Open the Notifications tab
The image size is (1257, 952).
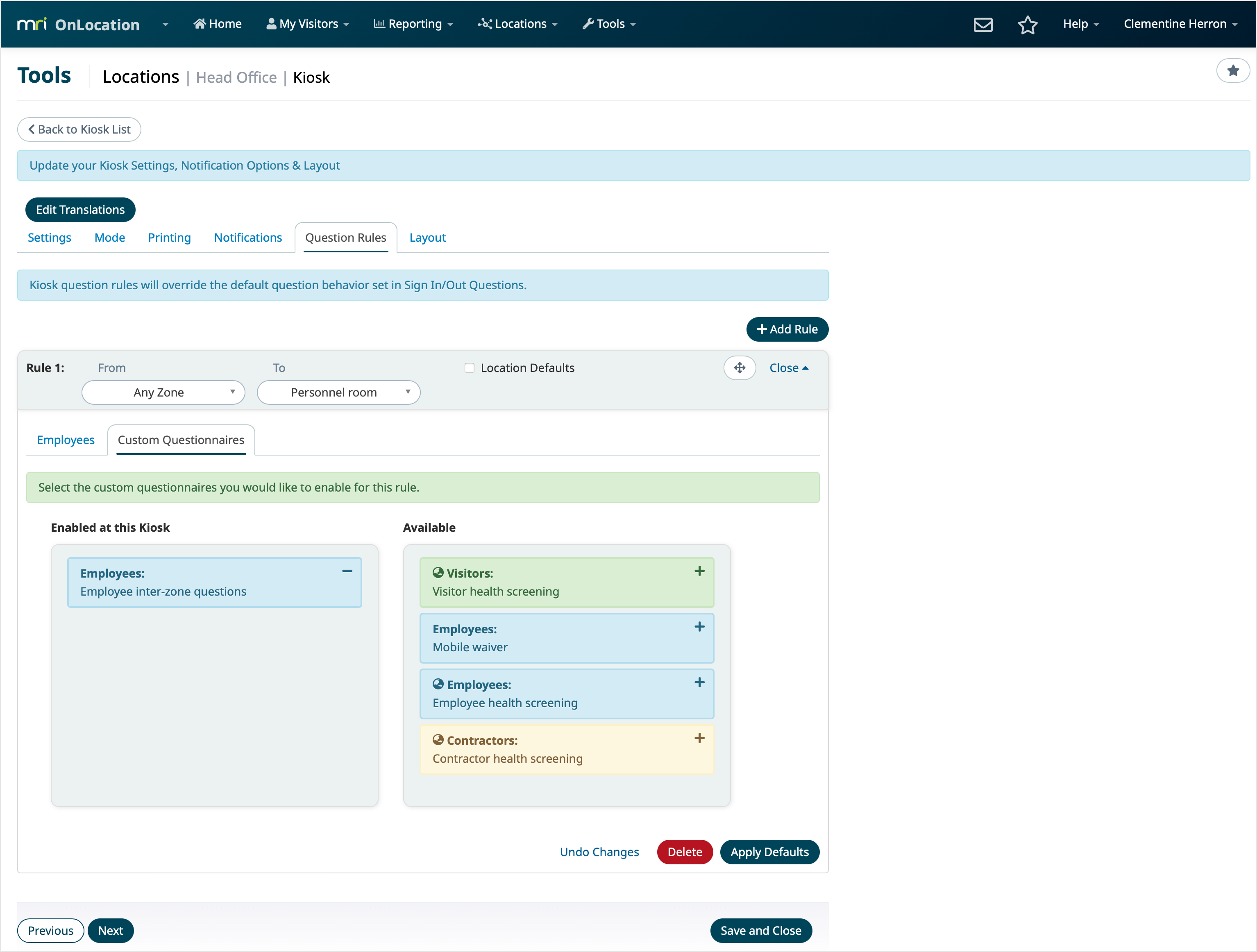[x=248, y=238]
